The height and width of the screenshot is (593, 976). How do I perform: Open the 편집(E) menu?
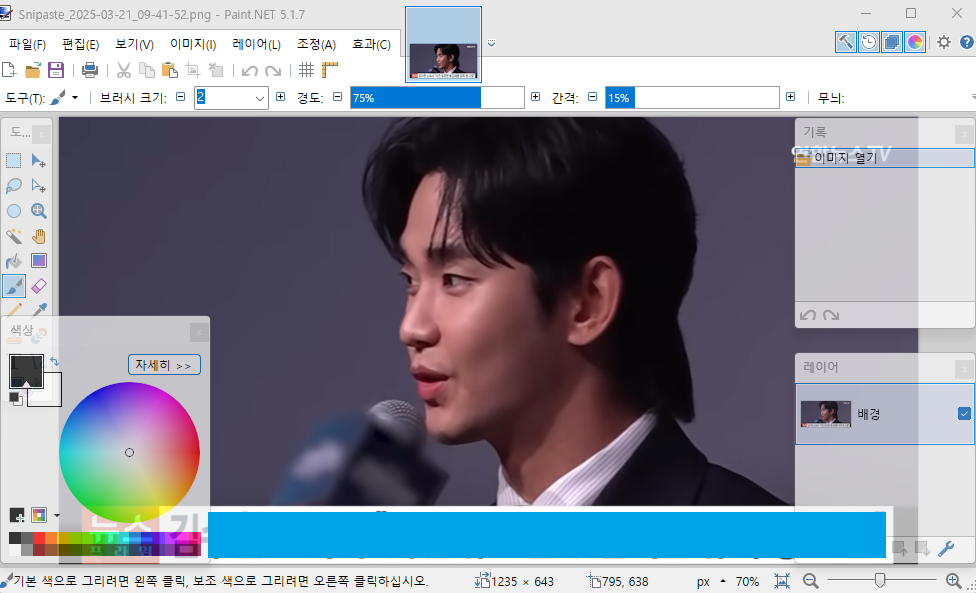coord(80,44)
